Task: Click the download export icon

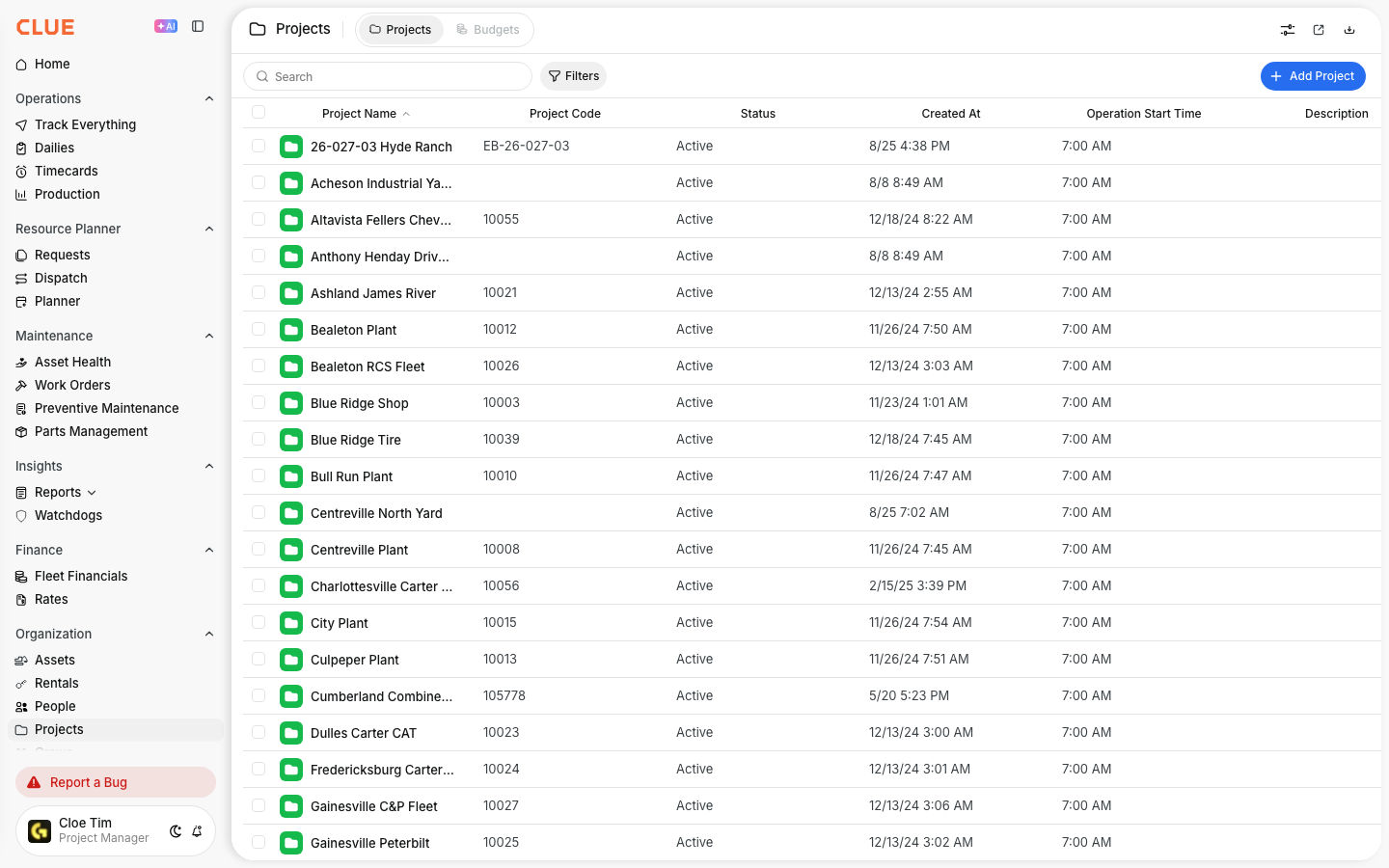Action: pyautogui.click(x=1349, y=30)
